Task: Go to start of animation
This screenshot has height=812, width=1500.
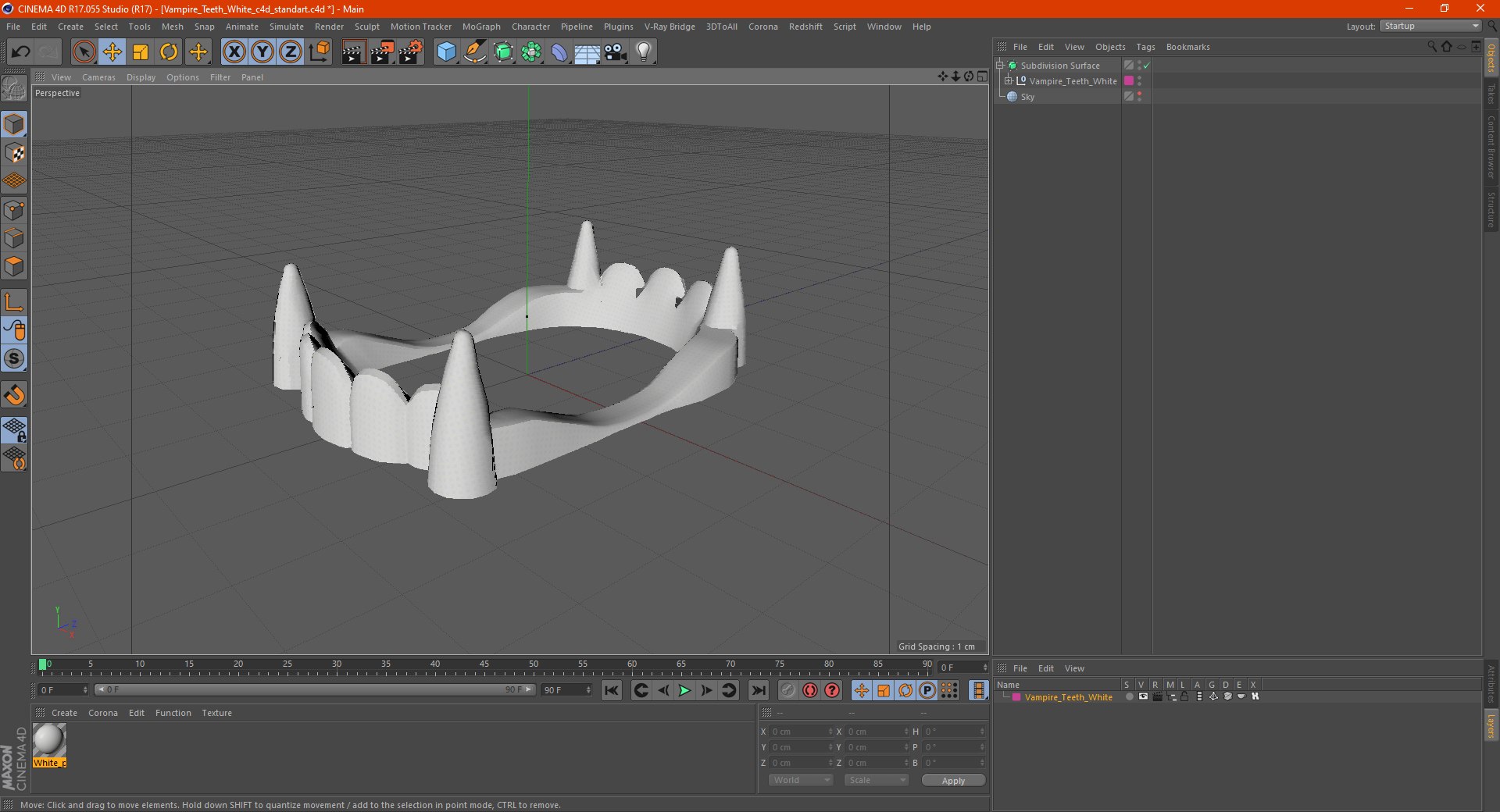Action: 612,690
